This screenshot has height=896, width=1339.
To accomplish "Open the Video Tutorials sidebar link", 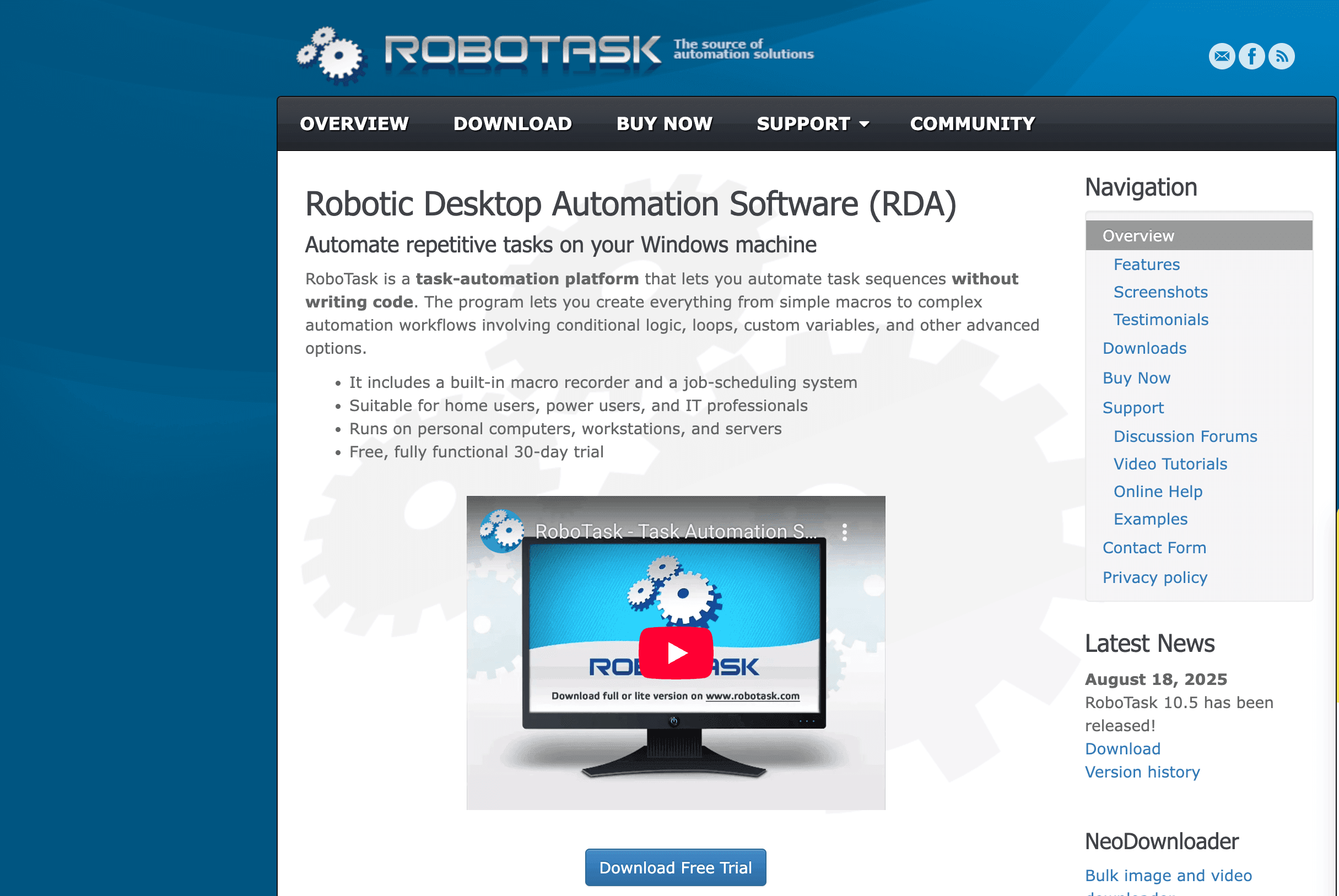I will 1170,464.
